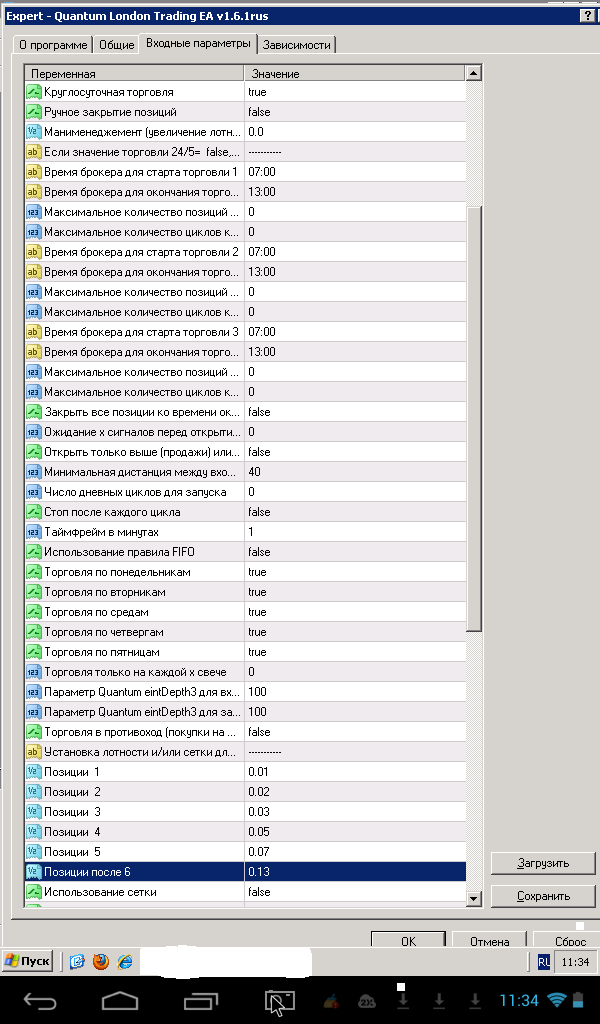Open Firefox from the quick launch bar
Image resolution: width=600 pixels, height=1024 pixels.
pyautogui.click(x=101, y=961)
